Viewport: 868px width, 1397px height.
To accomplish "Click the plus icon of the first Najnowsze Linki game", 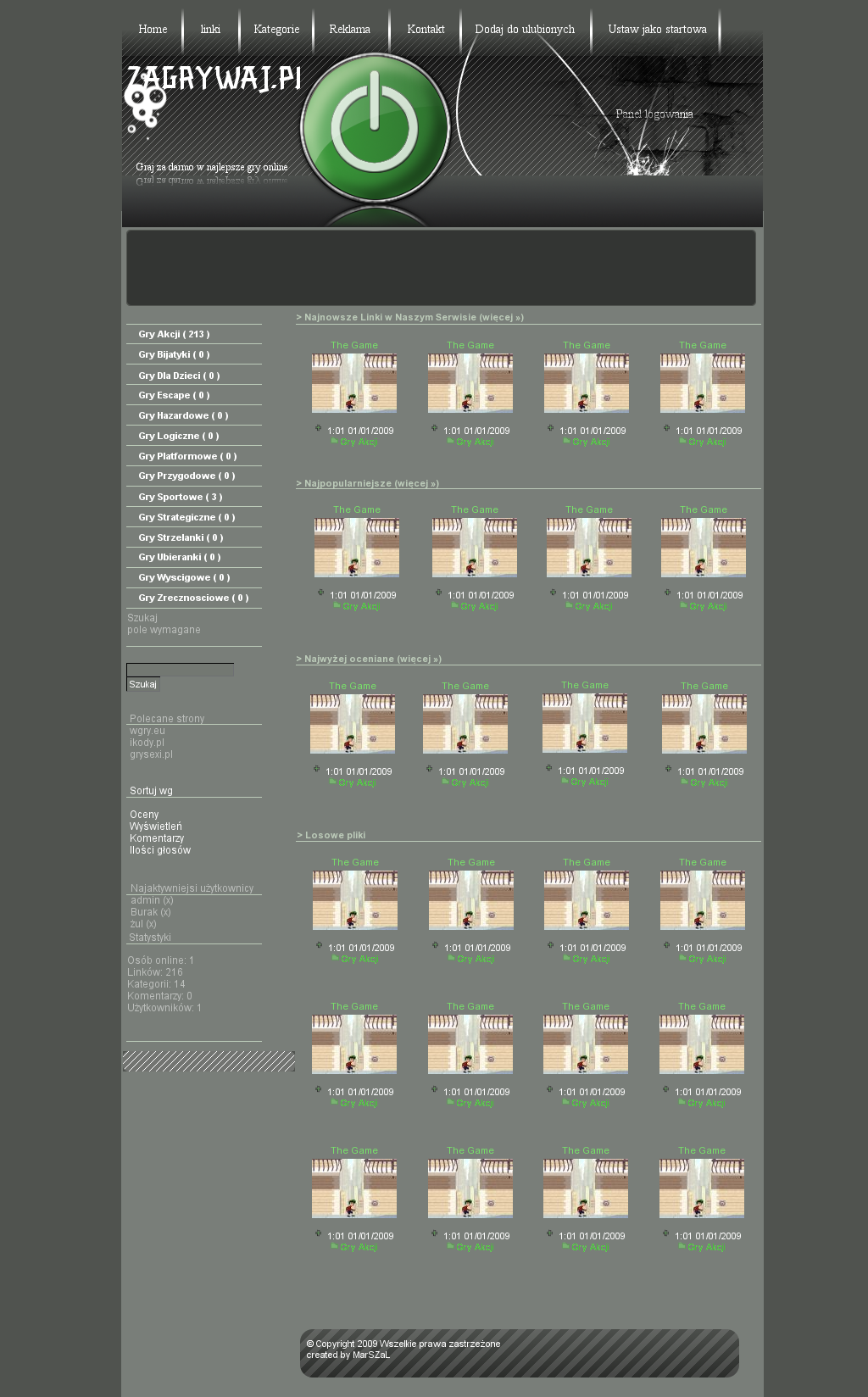I will (x=319, y=428).
